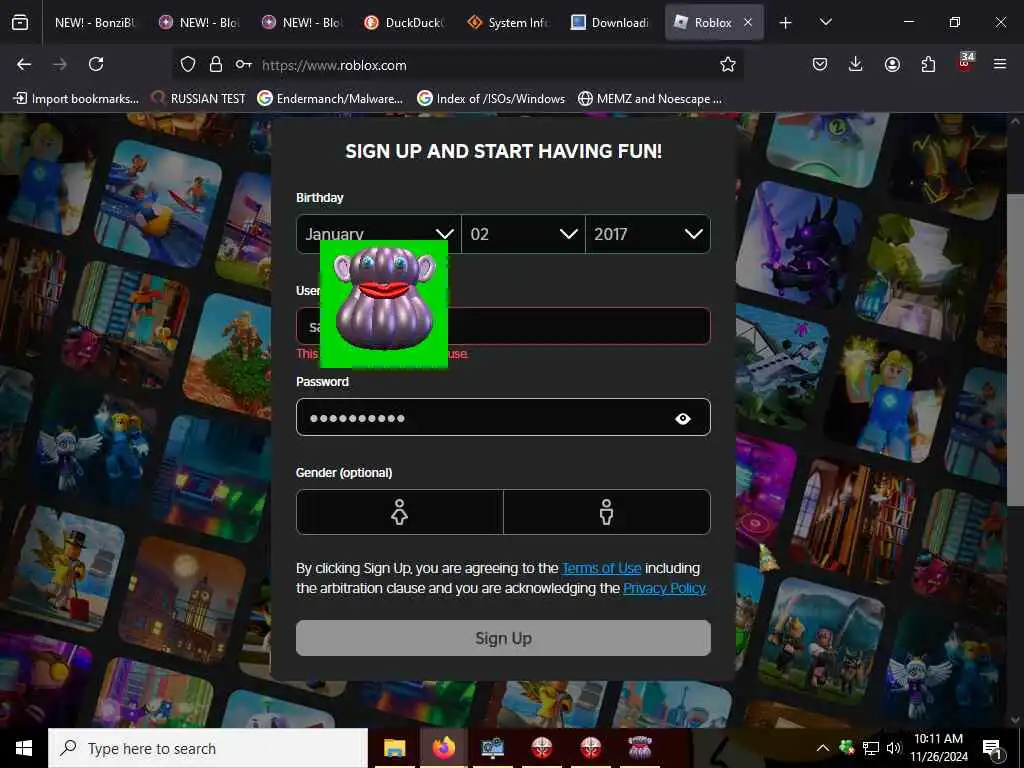Open saved logins key icon
Image resolution: width=1024 pixels, height=768 pixels.
244,64
